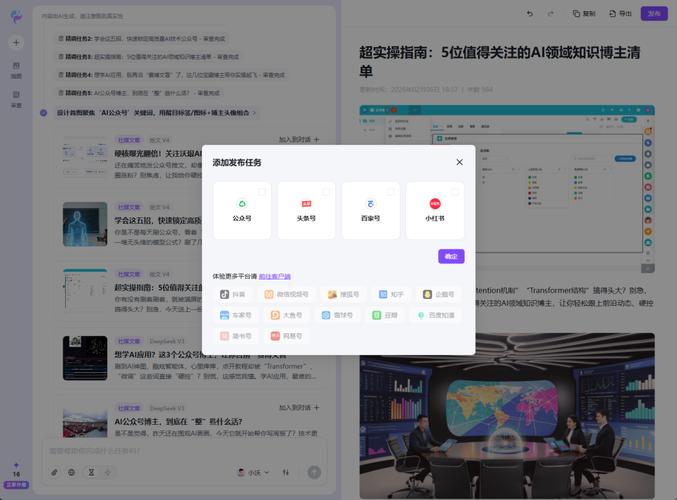
Task: Close the 添加发布任务 dialog
Action: tap(459, 162)
